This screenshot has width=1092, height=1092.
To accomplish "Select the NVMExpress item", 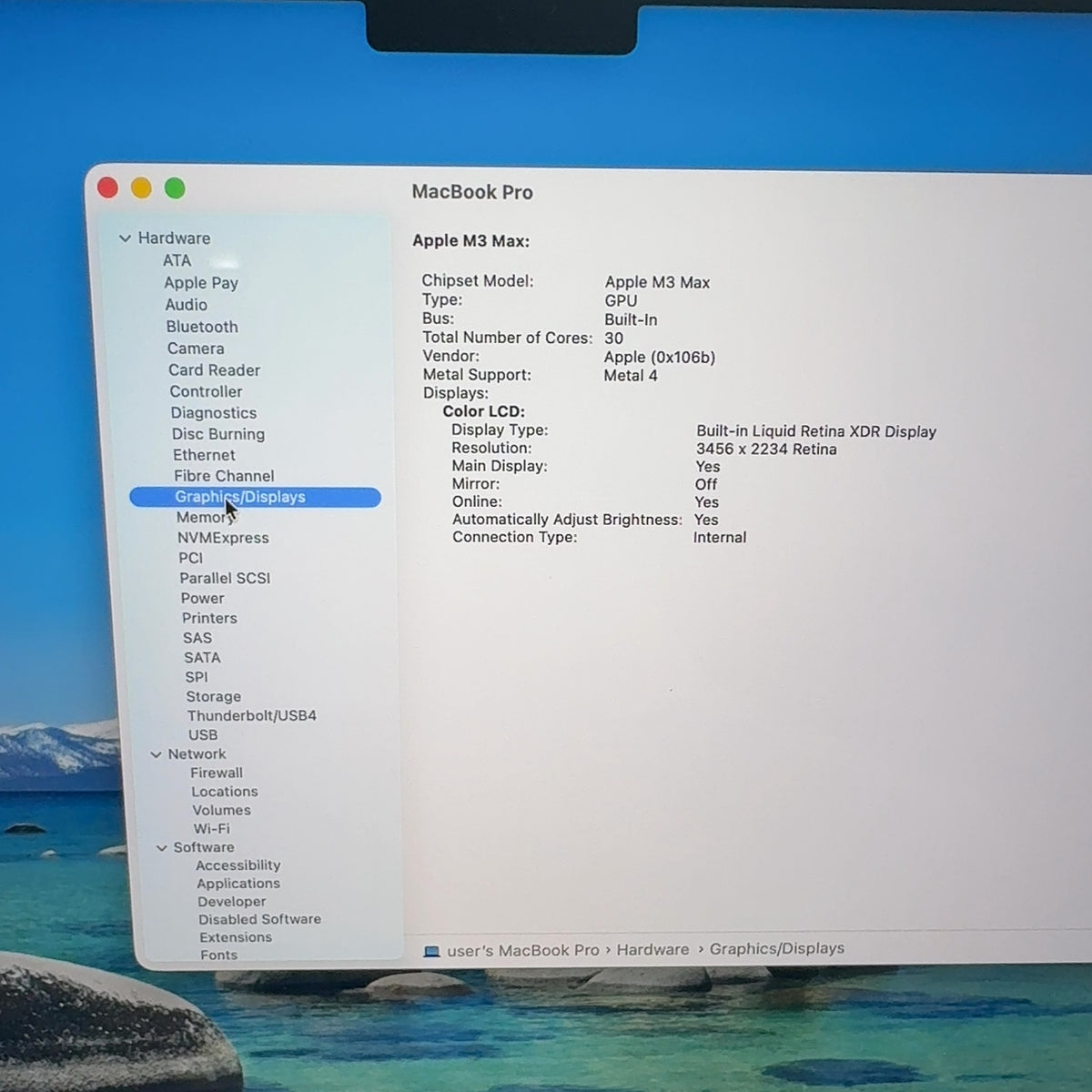I will pyautogui.click(x=223, y=538).
